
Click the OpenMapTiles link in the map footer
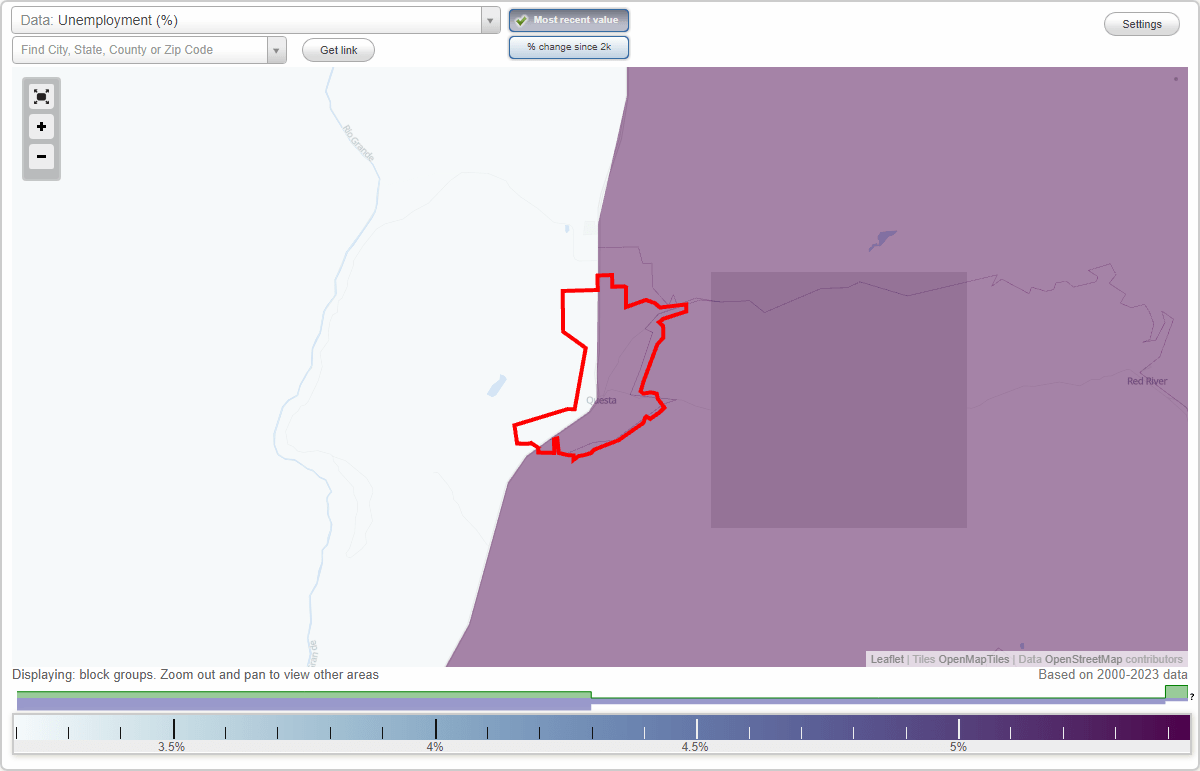973,659
